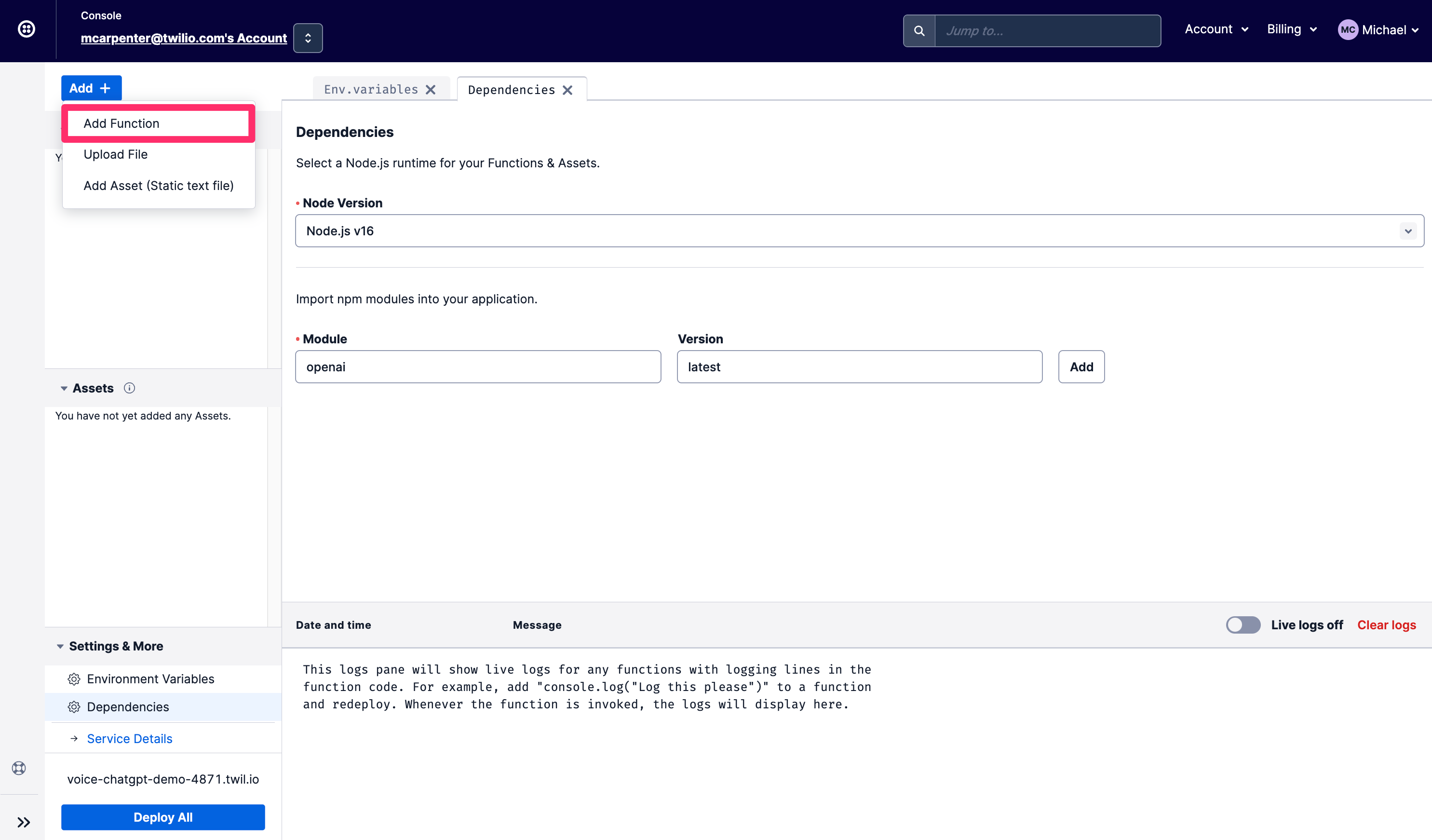Click the Account menu in the top bar

coord(1215,29)
